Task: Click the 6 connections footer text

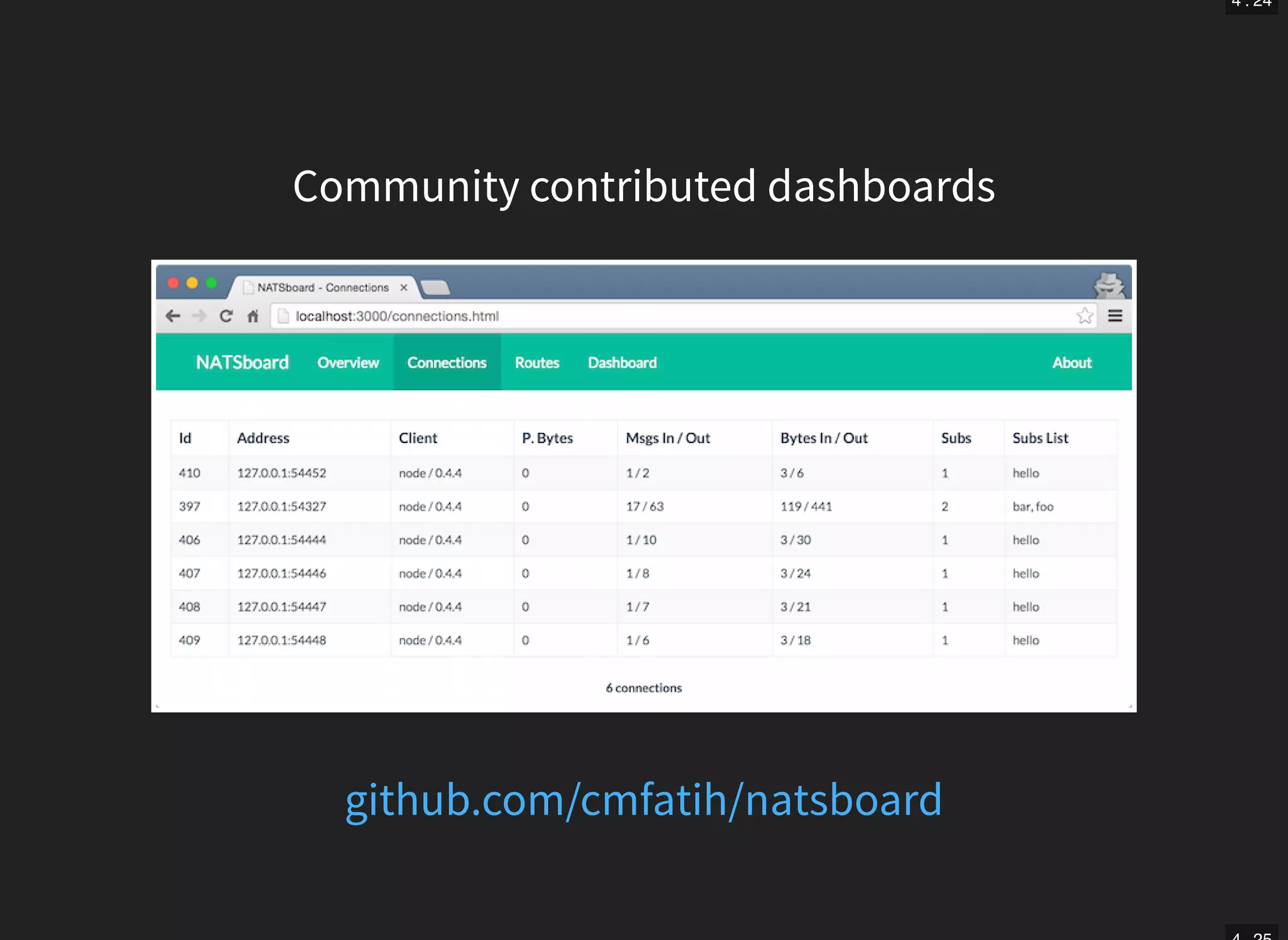Action: [644, 688]
